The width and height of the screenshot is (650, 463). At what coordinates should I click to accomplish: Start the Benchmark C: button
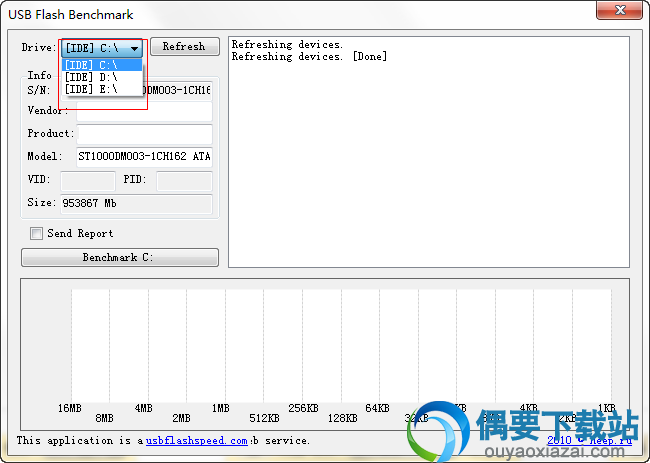coord(120,257)
